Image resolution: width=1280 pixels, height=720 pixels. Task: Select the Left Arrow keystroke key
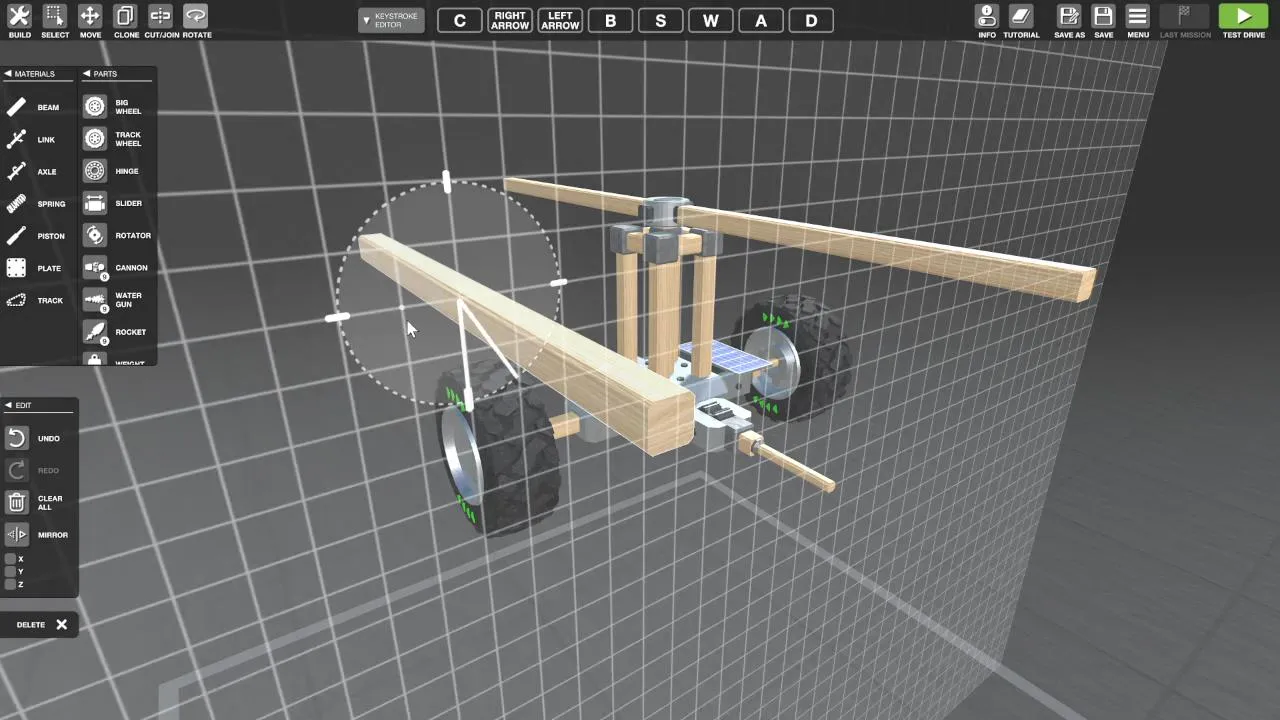tap(560, 21)
